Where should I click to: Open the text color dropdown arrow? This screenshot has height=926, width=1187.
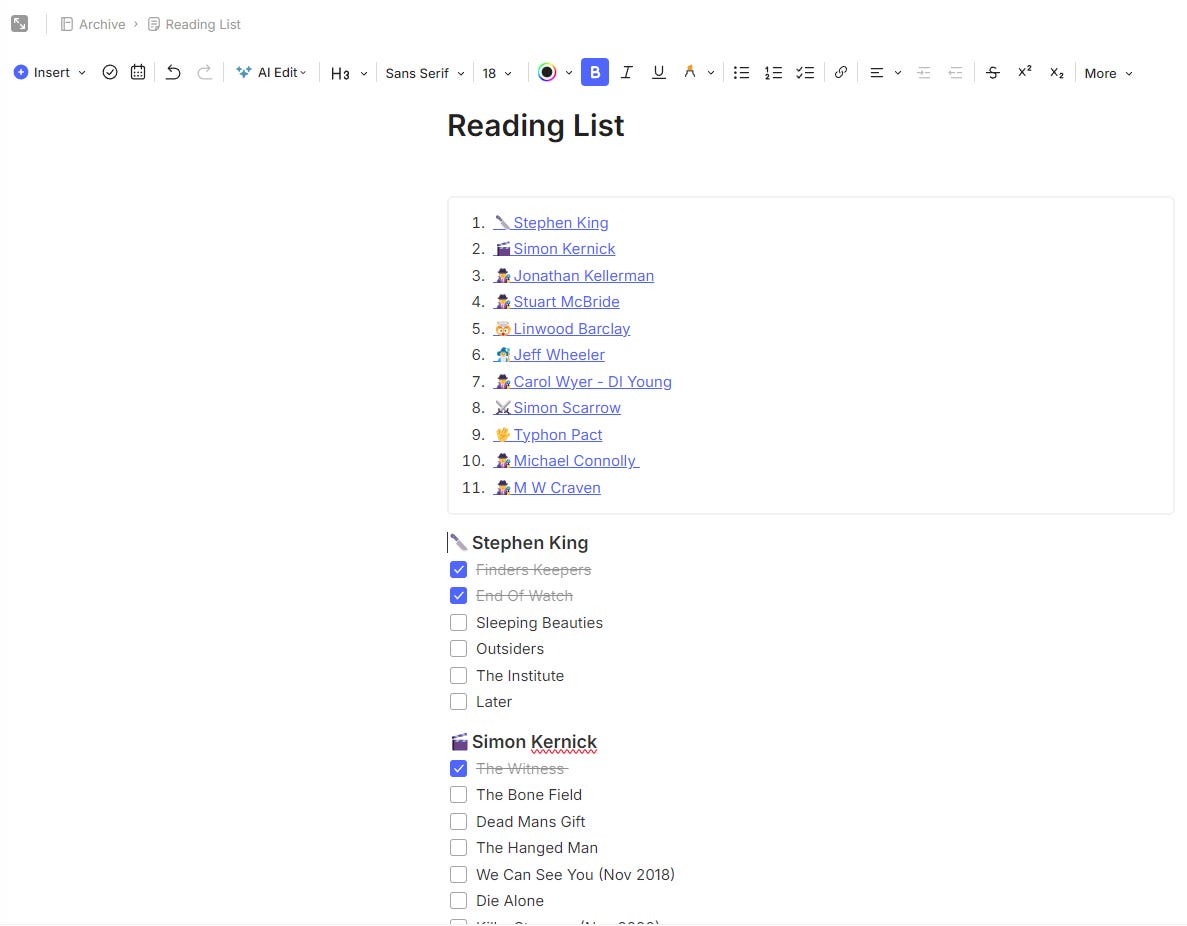[x=569, y=73]
